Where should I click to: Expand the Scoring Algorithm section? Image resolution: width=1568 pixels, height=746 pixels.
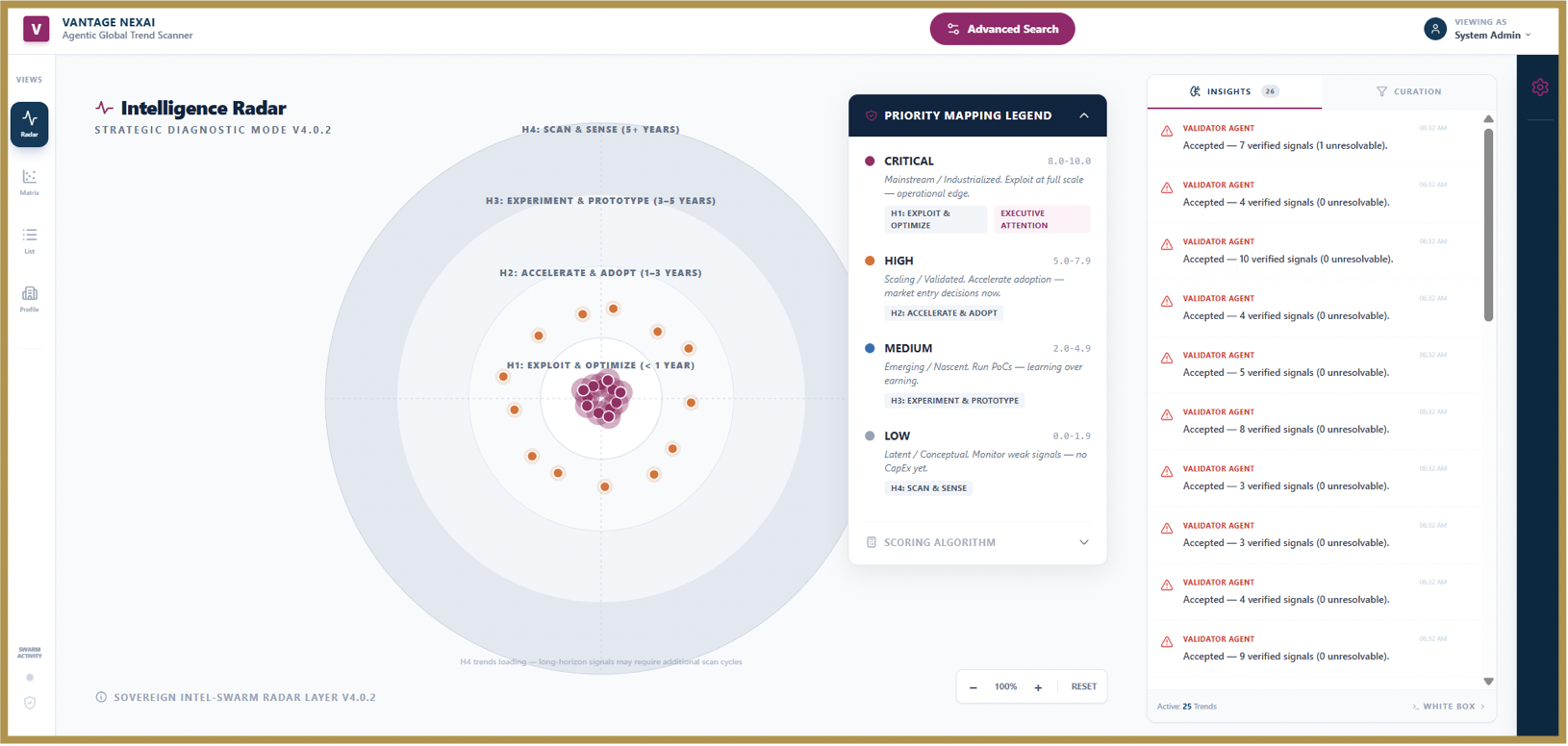[977, 542]
